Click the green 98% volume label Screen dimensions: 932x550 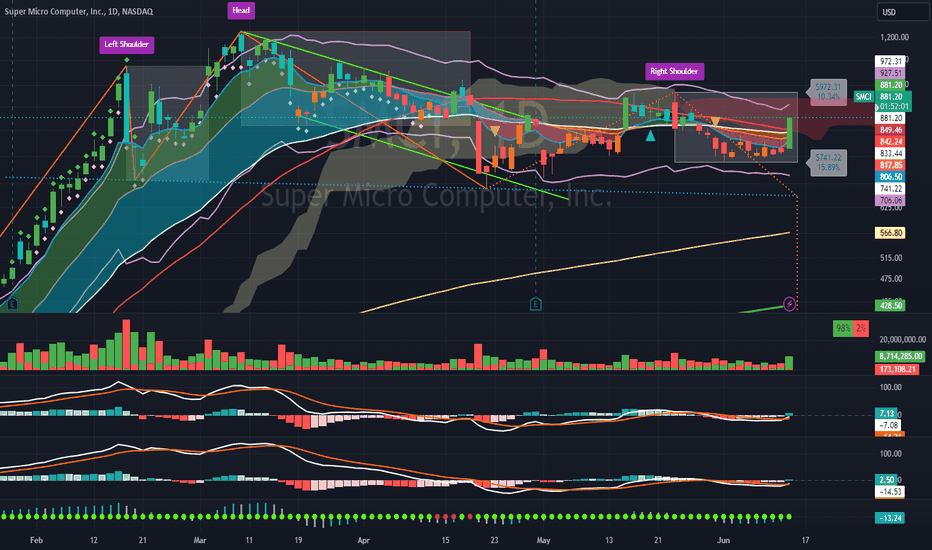(843, 328)
